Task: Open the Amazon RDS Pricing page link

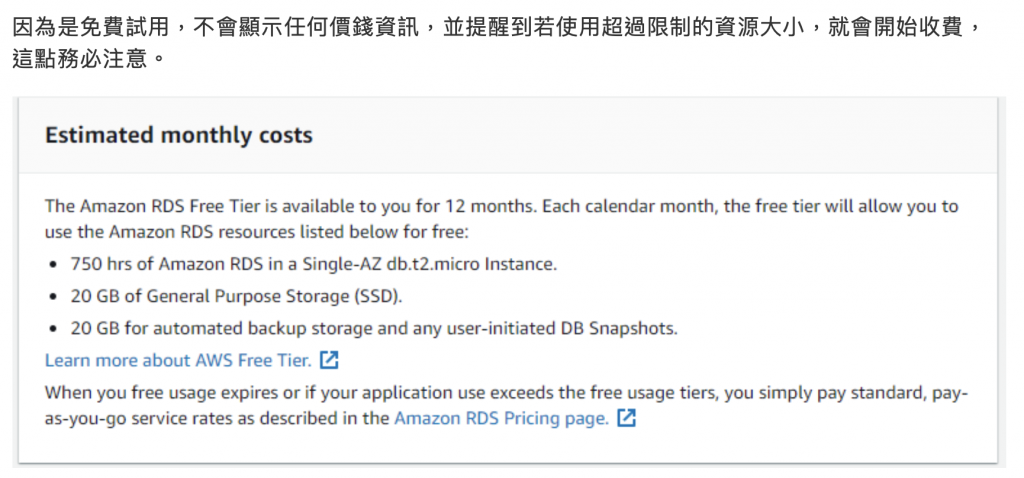Action: [x=501, y=419]
